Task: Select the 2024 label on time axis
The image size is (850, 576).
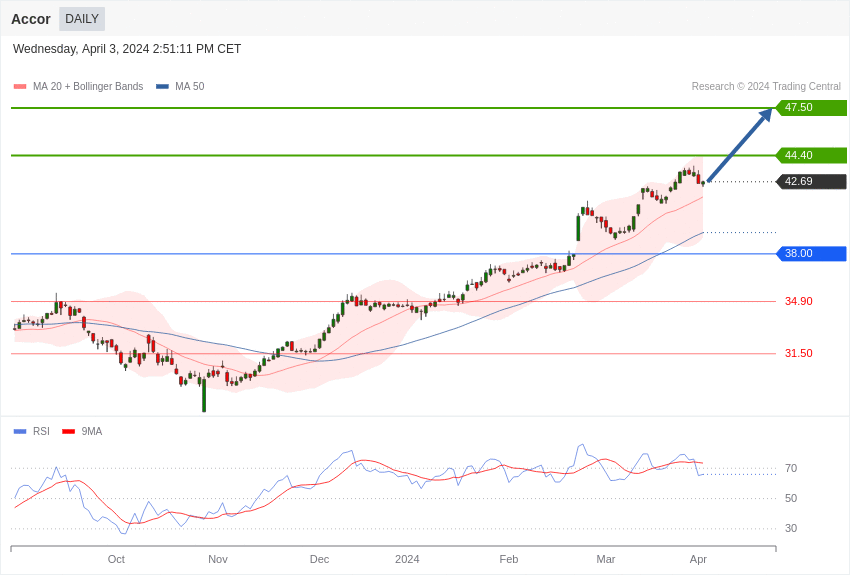Action: (407, 559)
